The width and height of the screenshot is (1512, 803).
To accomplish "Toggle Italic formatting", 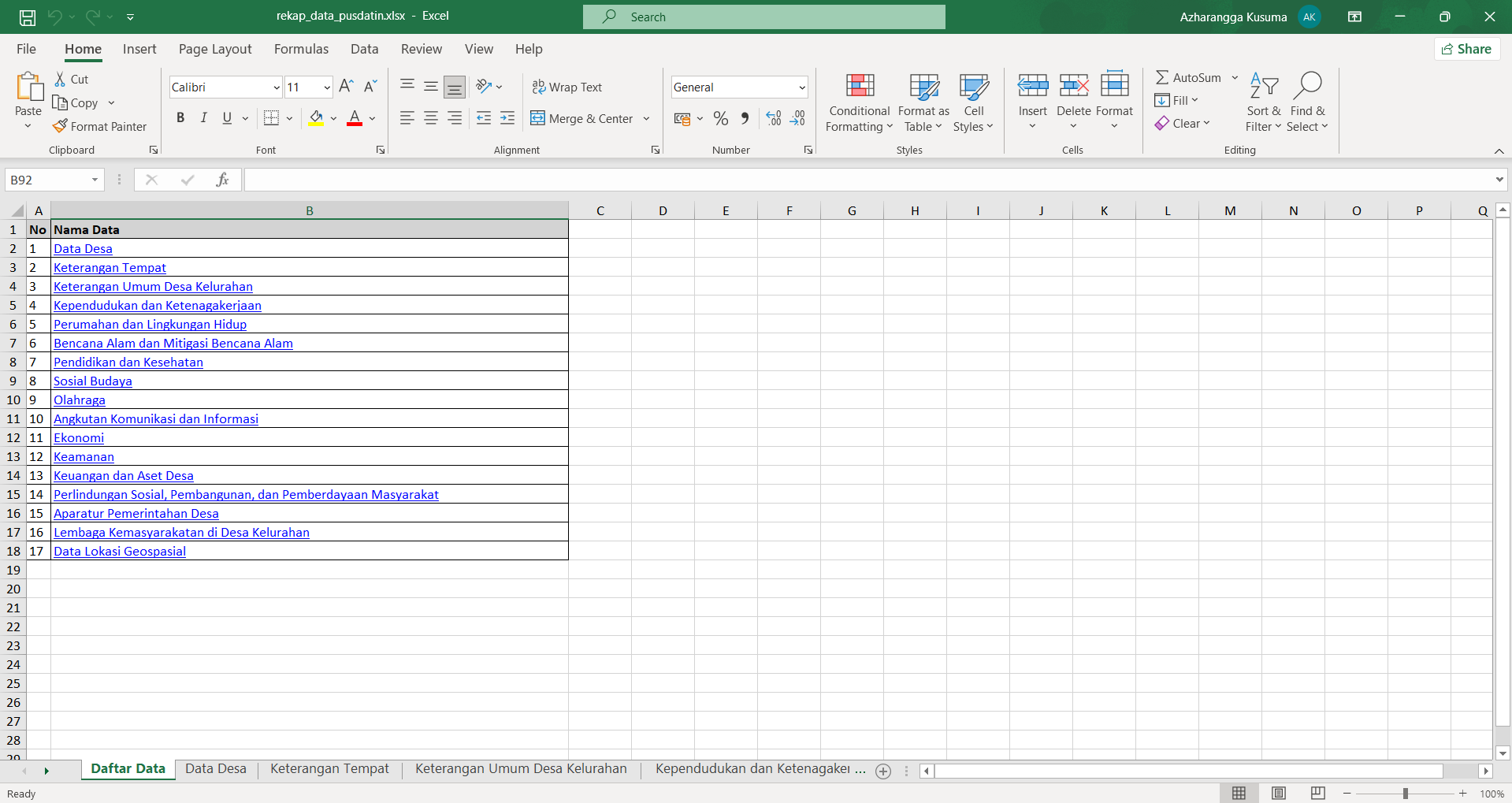I will (204, 118).
